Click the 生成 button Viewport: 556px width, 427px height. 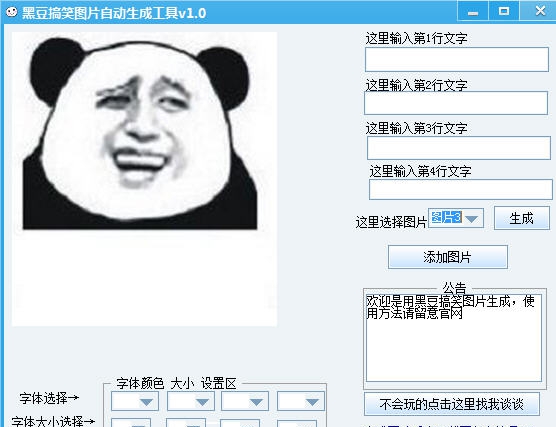(x=522, y=218)
